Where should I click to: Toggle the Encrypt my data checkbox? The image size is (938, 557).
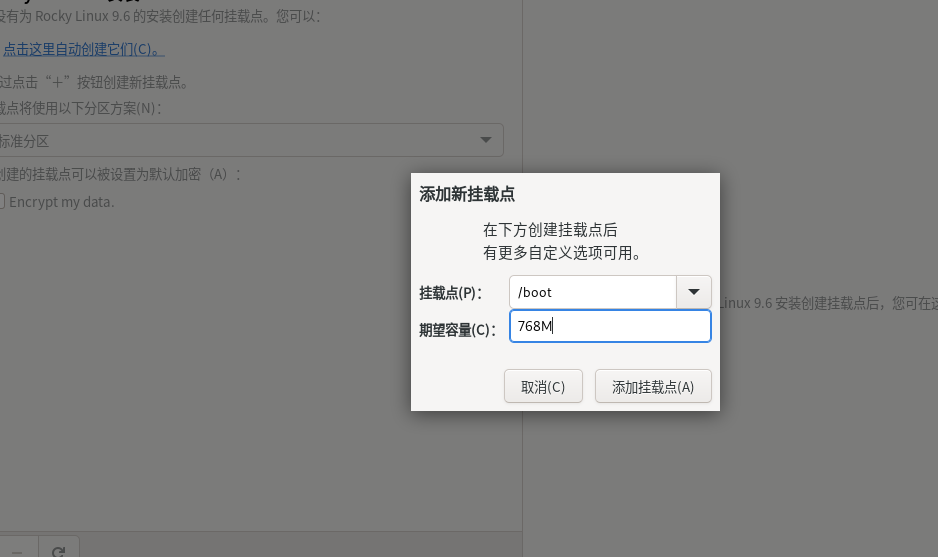coord(2,202)
